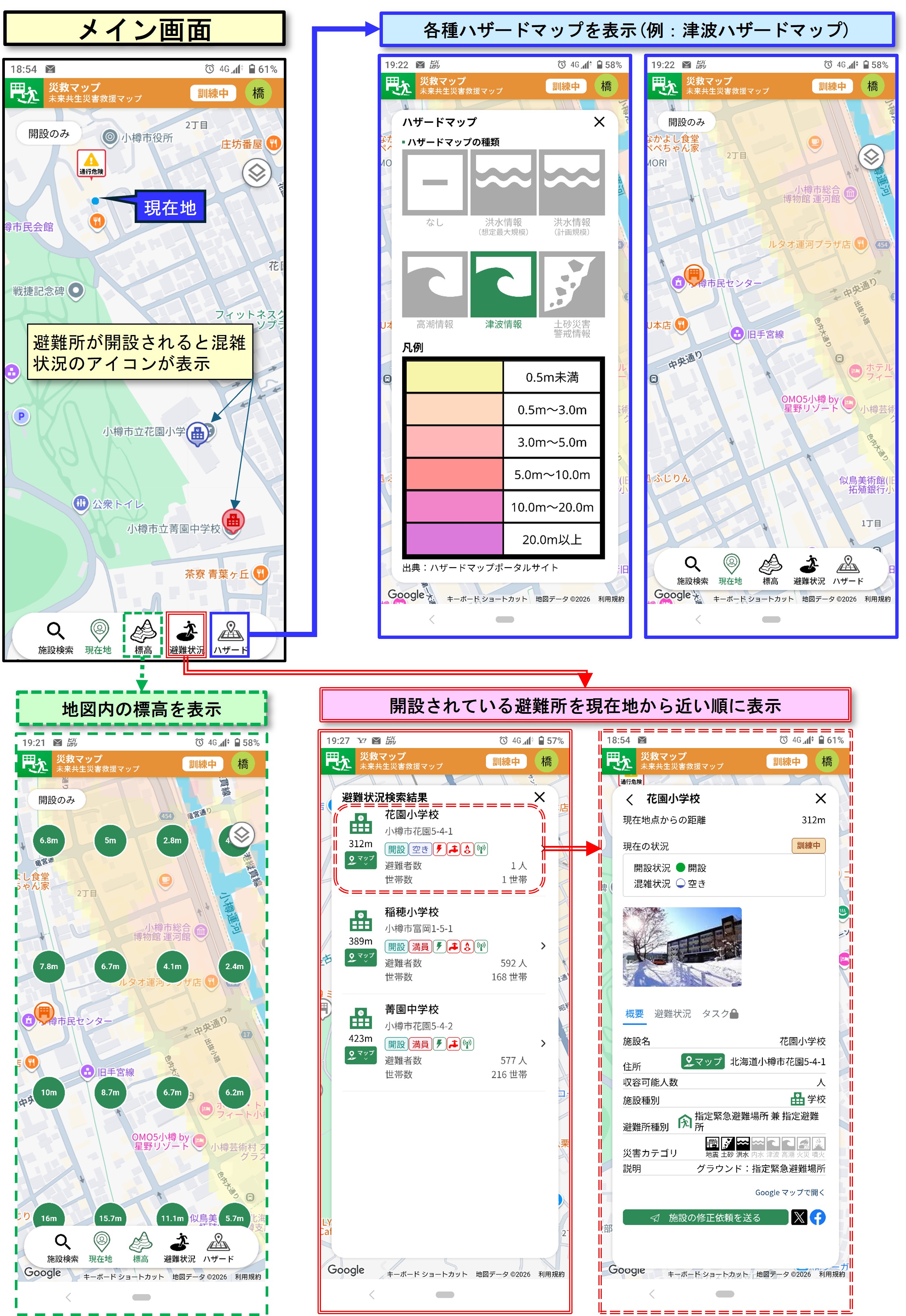The width and height of the screenshot is (906, 1316).
Task: Tap the 現在地 nav item on the tsunami map screen
Action: click(x=731, y=570)
